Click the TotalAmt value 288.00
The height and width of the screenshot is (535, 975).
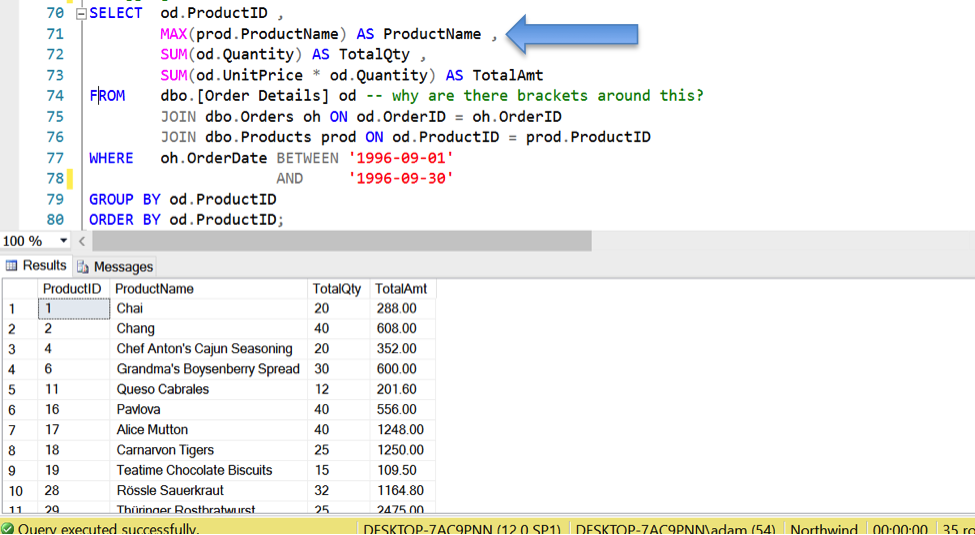402,309
